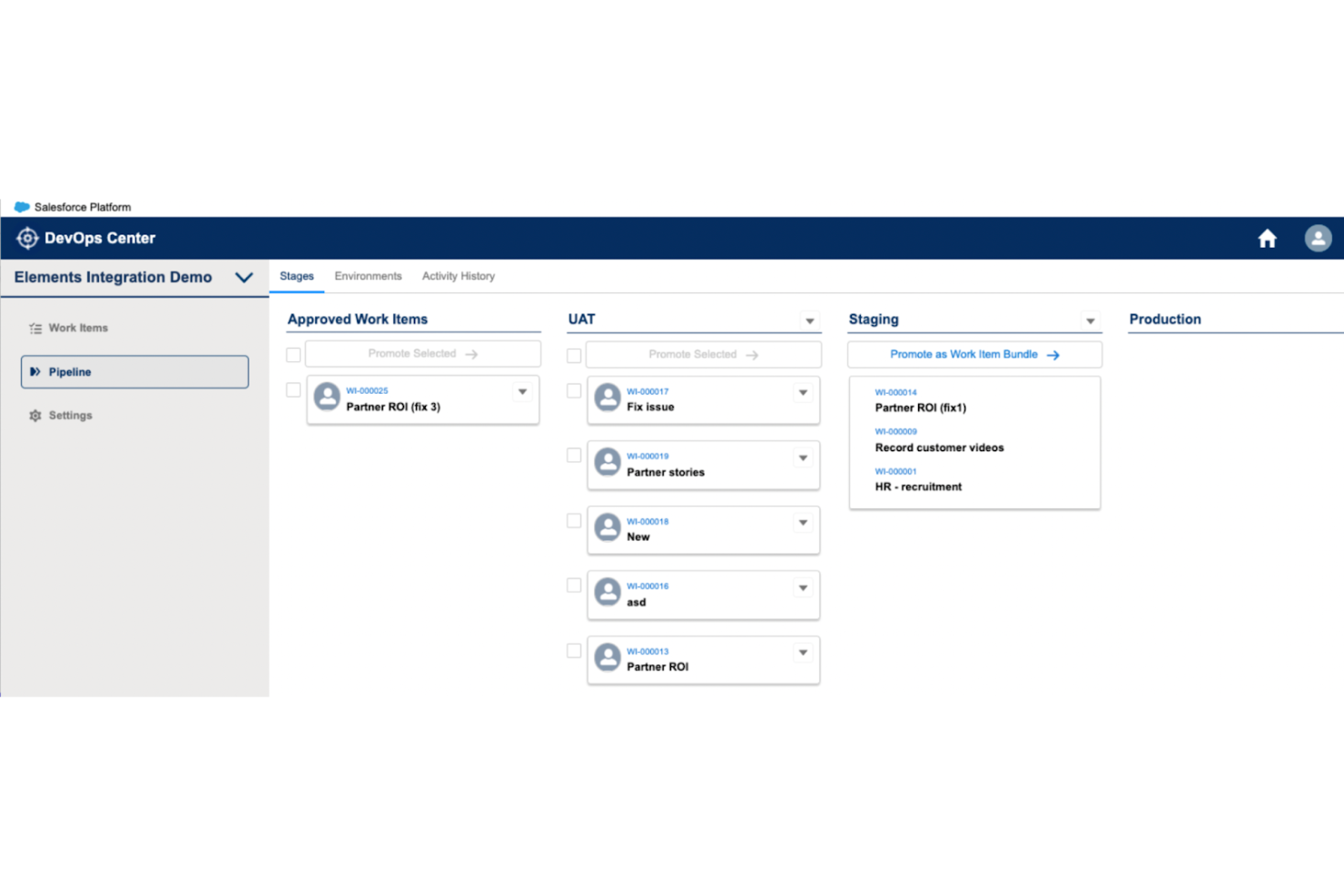Open the dropdown on the New work item card

coord(803,522)
